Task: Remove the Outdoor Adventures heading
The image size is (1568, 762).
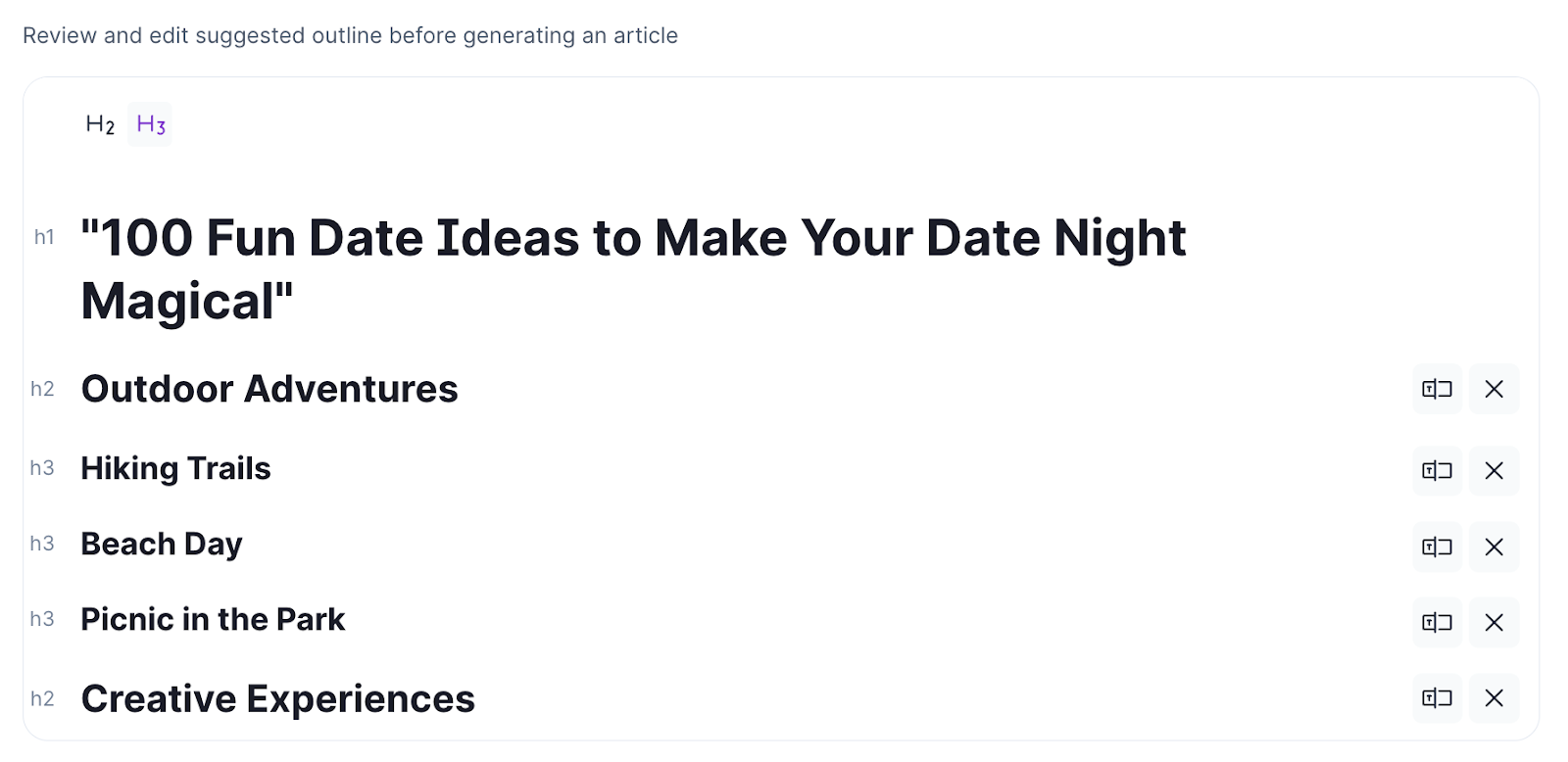Action: pyautogui.click(x=1494, y=389)
